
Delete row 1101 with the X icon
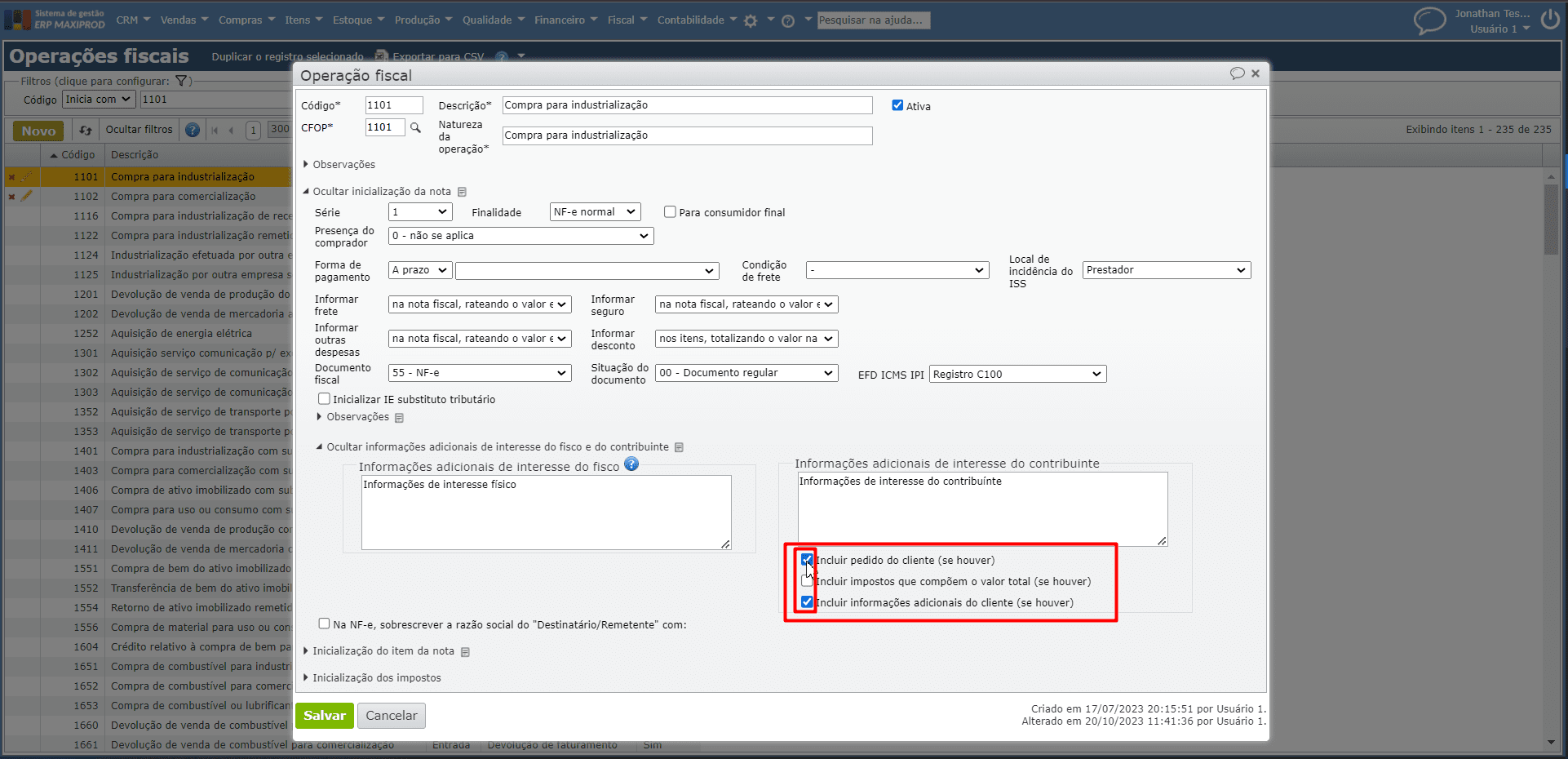pyautogui.click(x=11, y=176)
